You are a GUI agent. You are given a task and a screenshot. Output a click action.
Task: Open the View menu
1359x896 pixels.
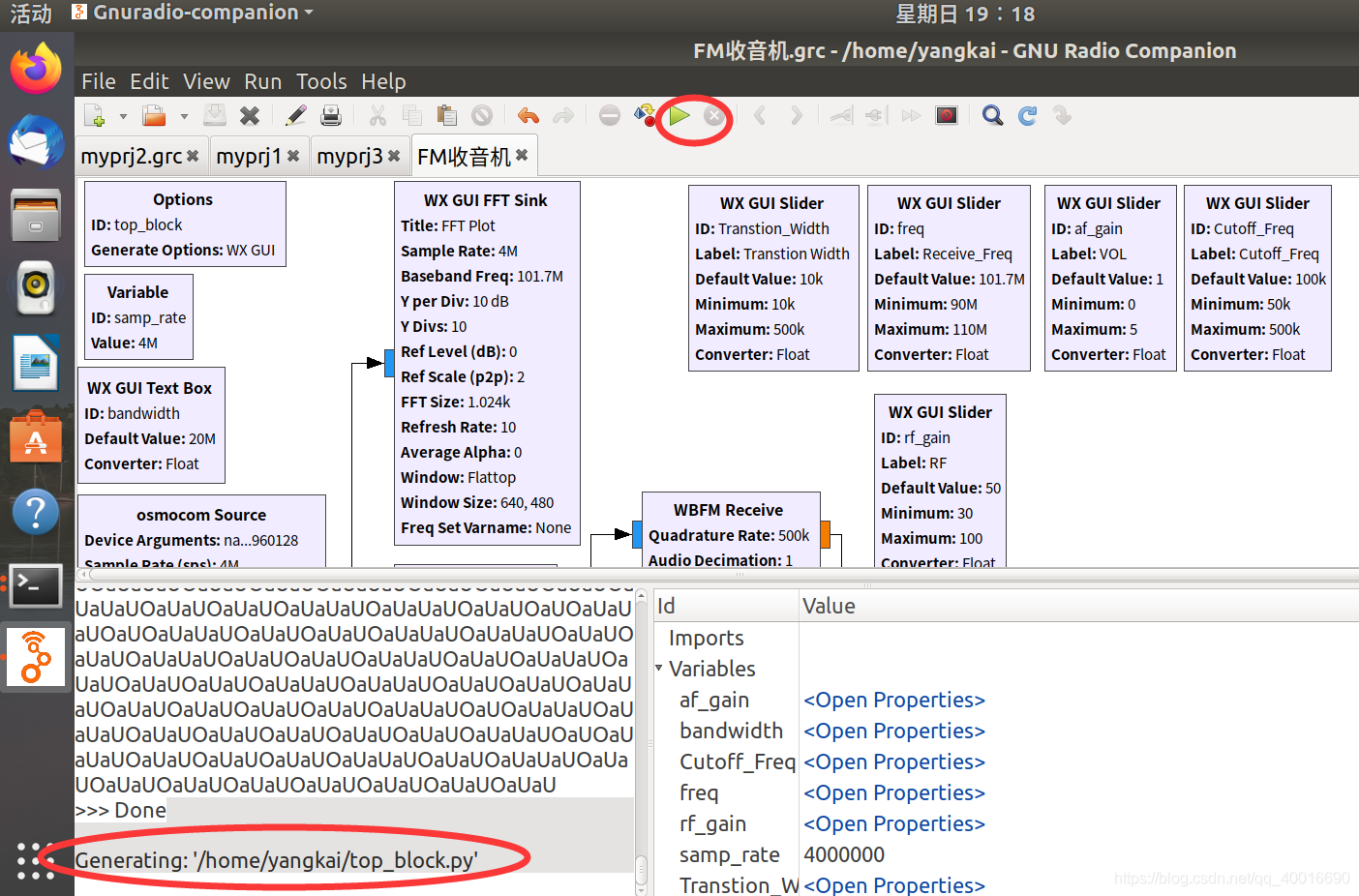click(x=207, y=81)
